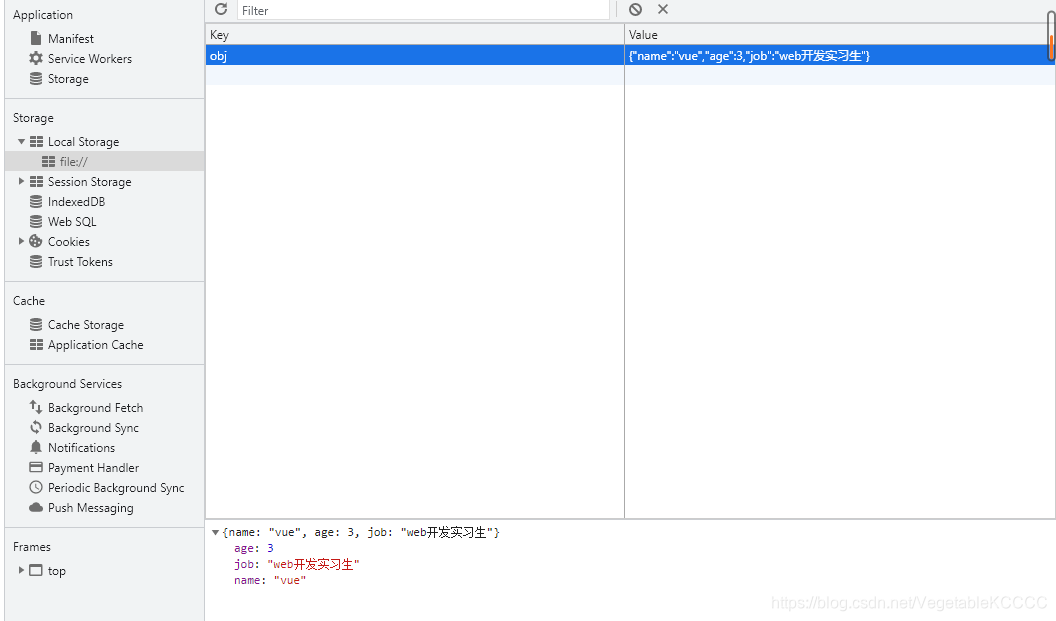
Task: Open Background Sync service
Action: (93, 428)
